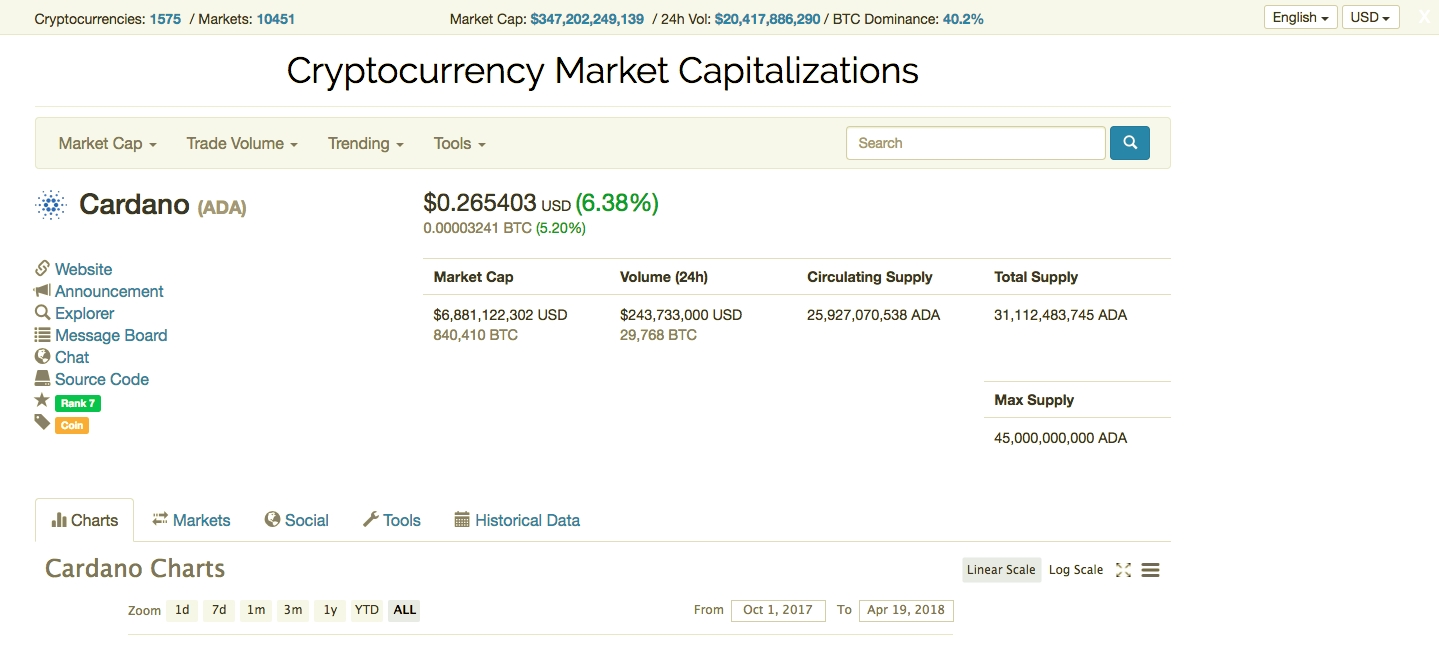Switch to the Tools tab
The height and width of the screenshot is (659, 1439).
coord(392,520)
